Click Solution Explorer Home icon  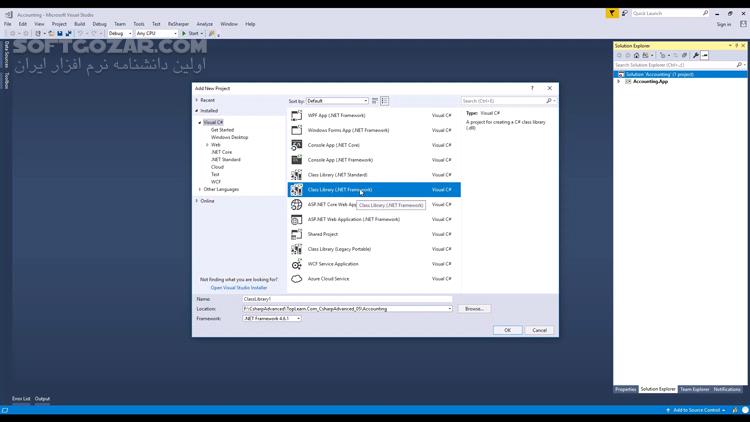636,56
